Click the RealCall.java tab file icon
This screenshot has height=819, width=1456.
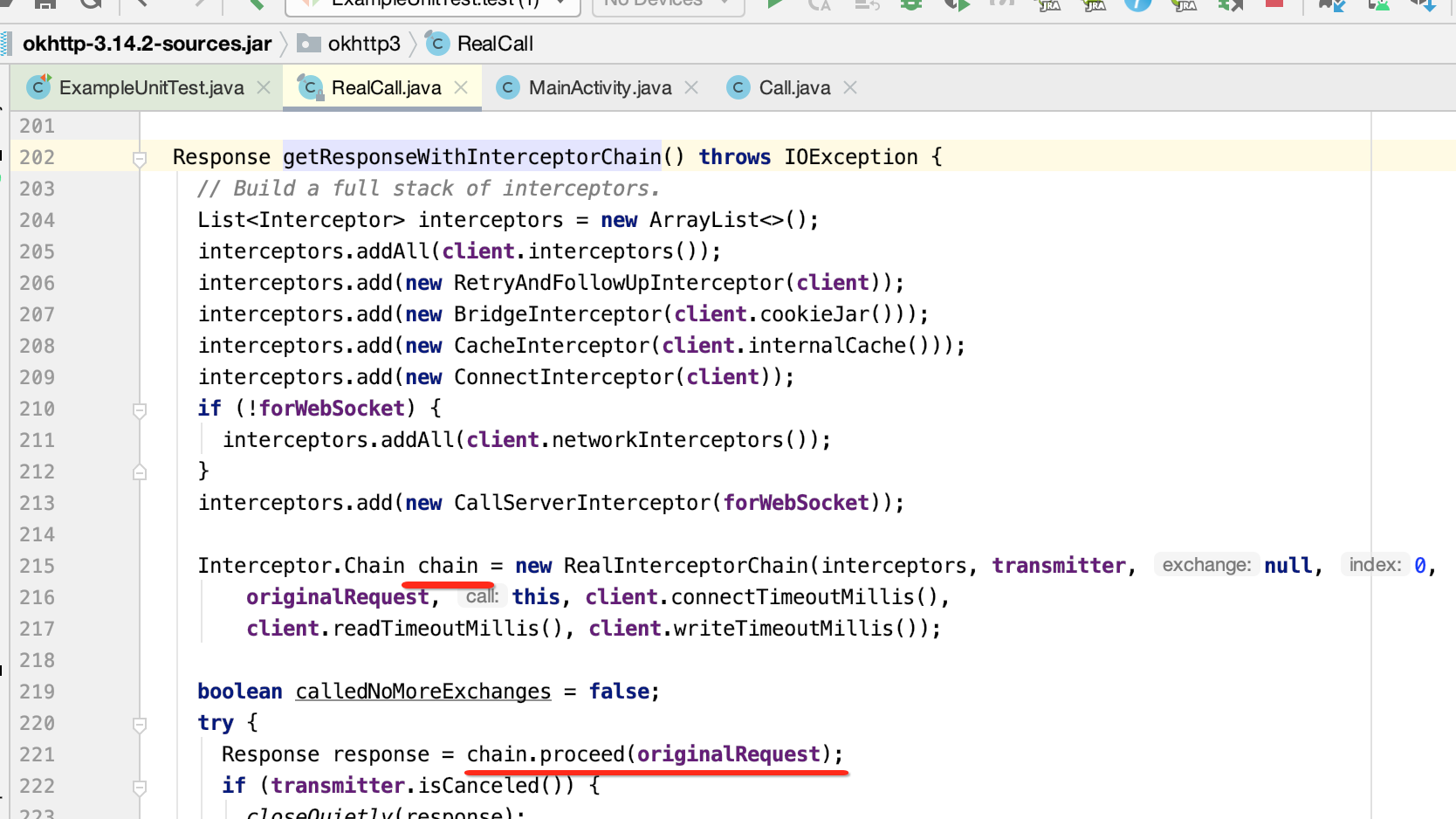310,86
